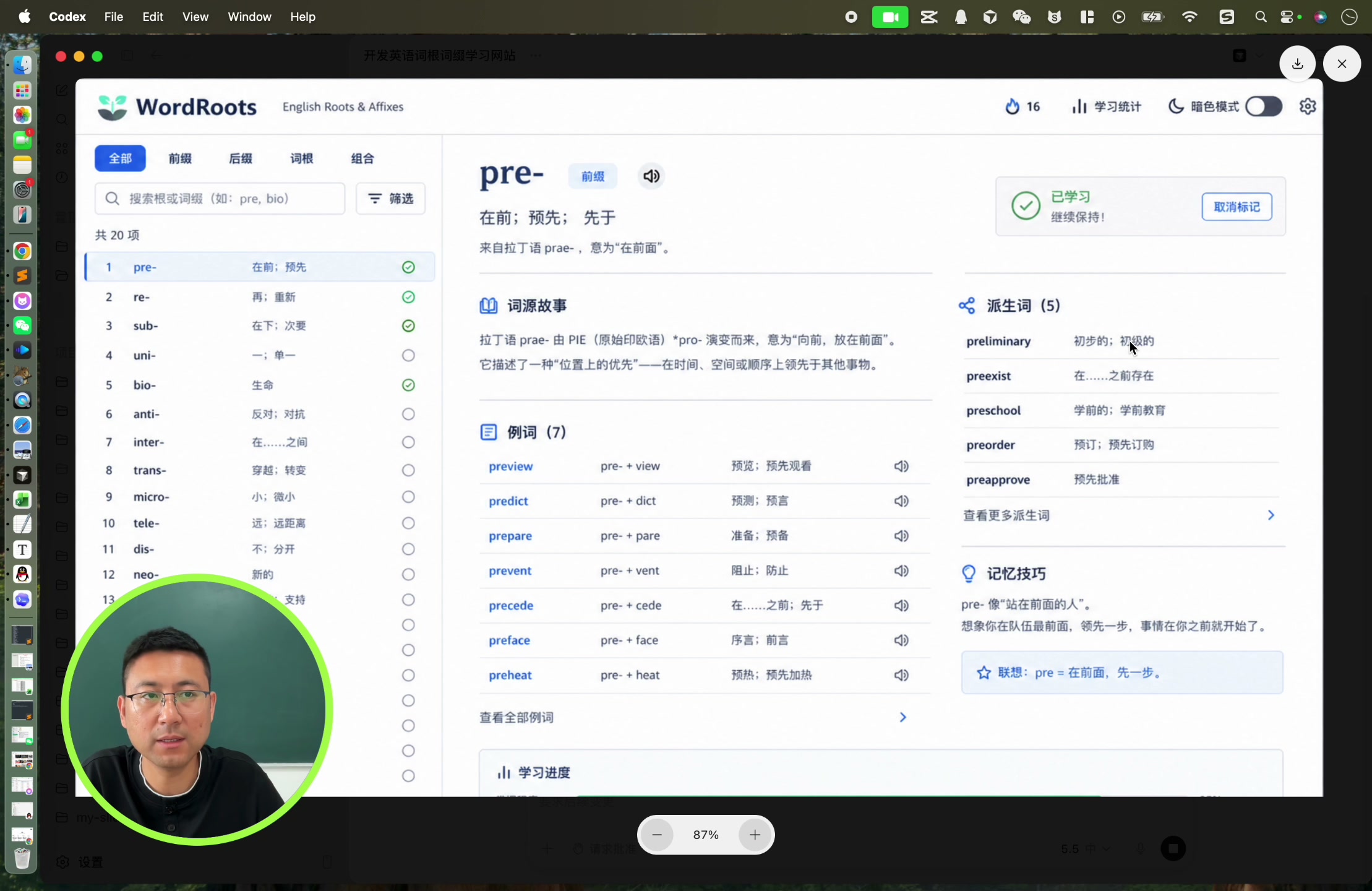Mark tele- row as learned
The height and width of the screenshot is (891, 1372).
point(408,523)
